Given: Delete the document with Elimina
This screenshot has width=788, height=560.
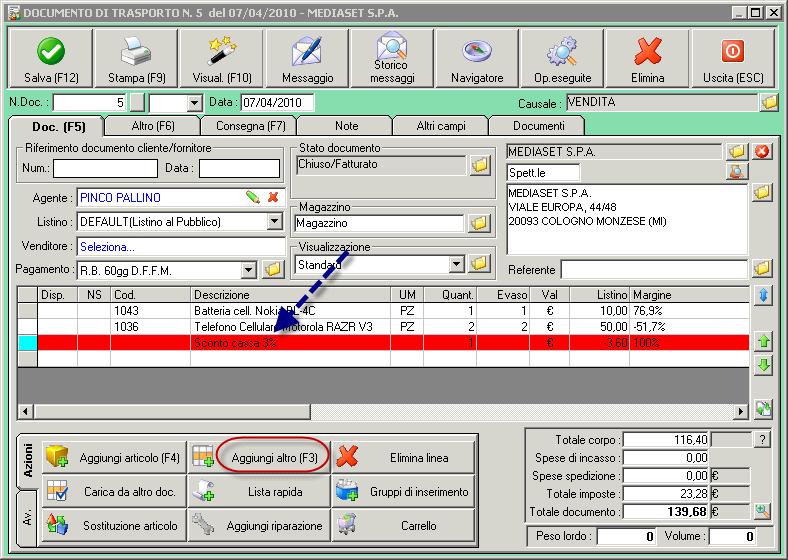Looking at the screenshot, I should click(647, 58).
